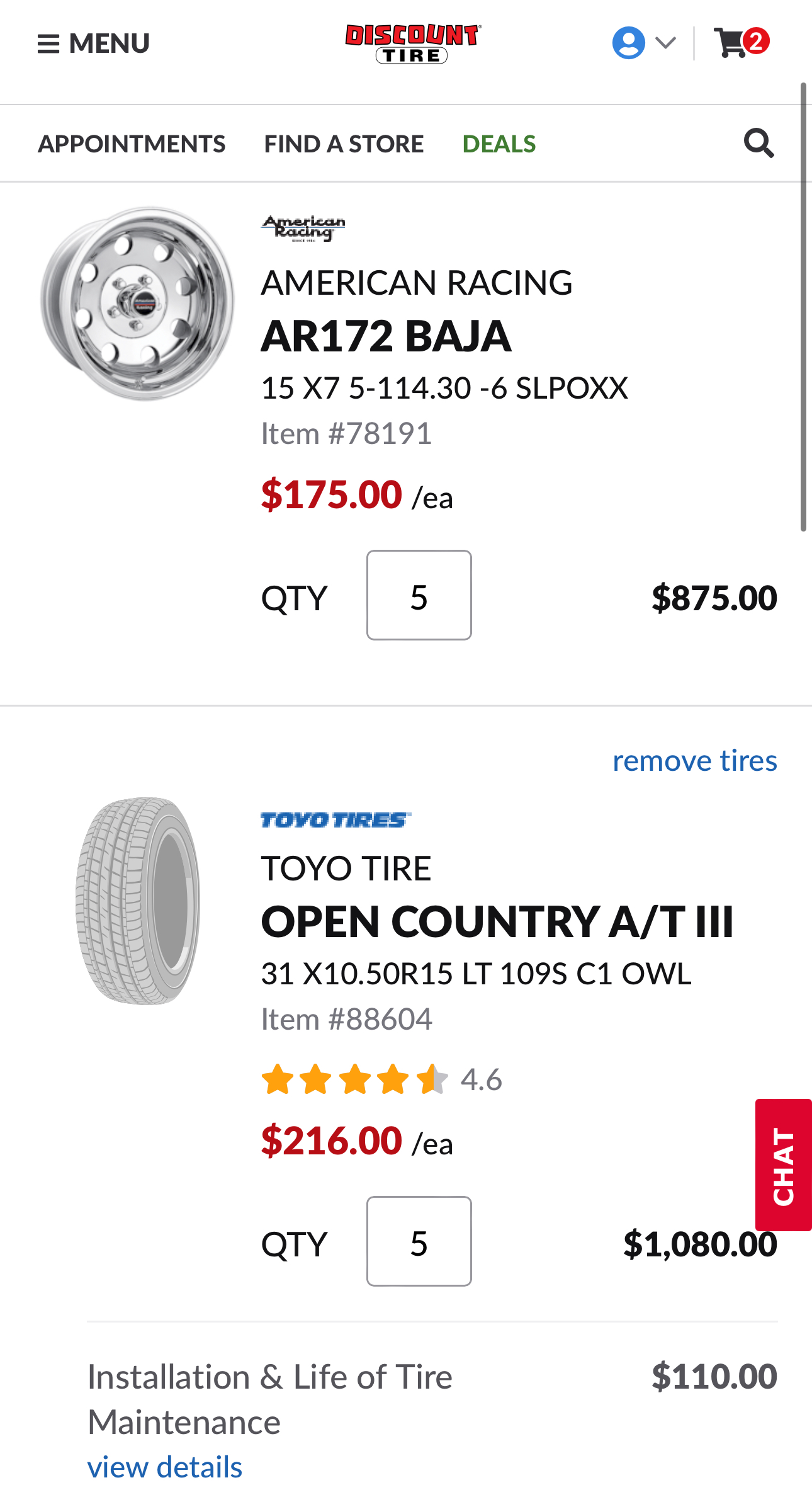Open the red CHAT button
812x1502 pixels.
(784, 1165)
